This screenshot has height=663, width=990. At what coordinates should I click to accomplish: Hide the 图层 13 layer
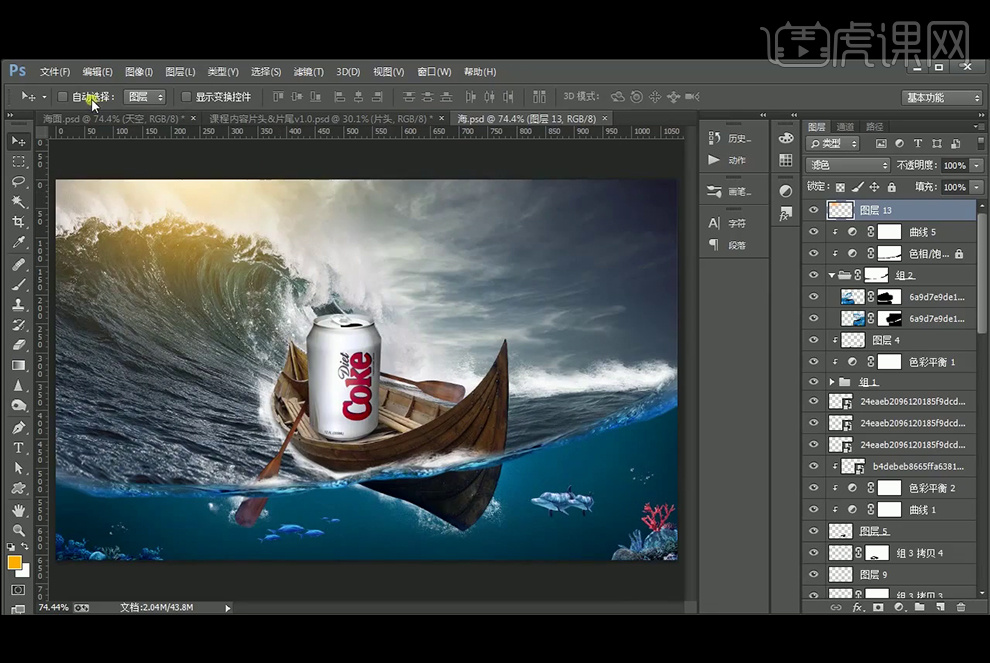(x=813, y=210)
